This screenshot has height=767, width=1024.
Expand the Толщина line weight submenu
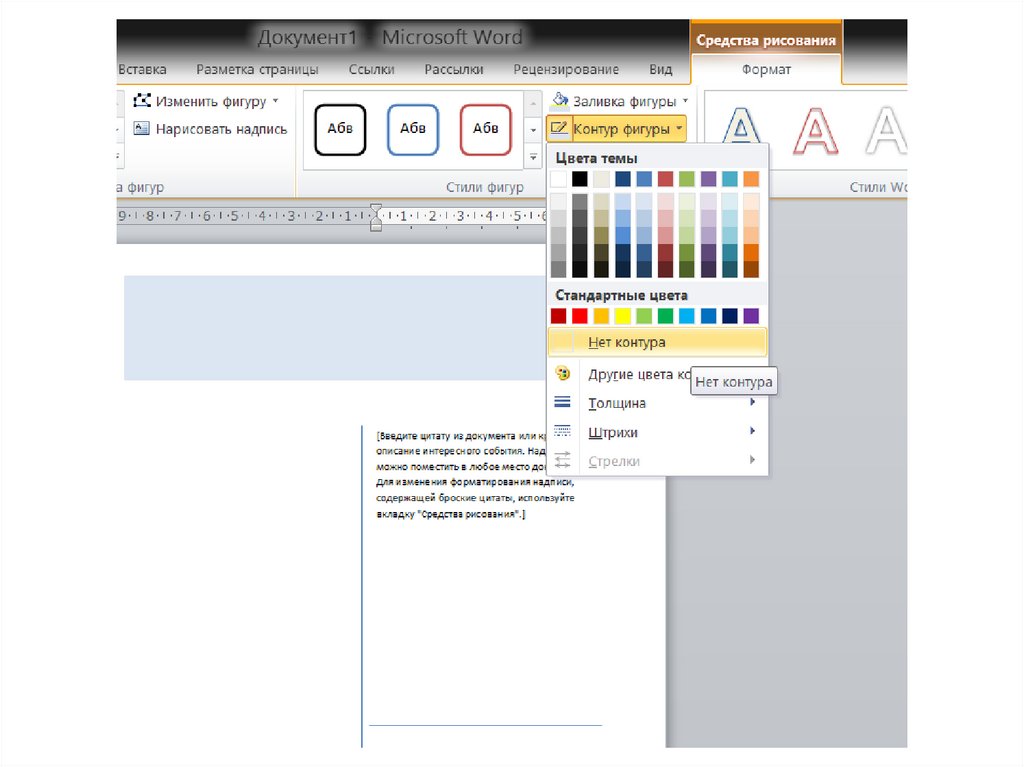[x=752, y=403]
